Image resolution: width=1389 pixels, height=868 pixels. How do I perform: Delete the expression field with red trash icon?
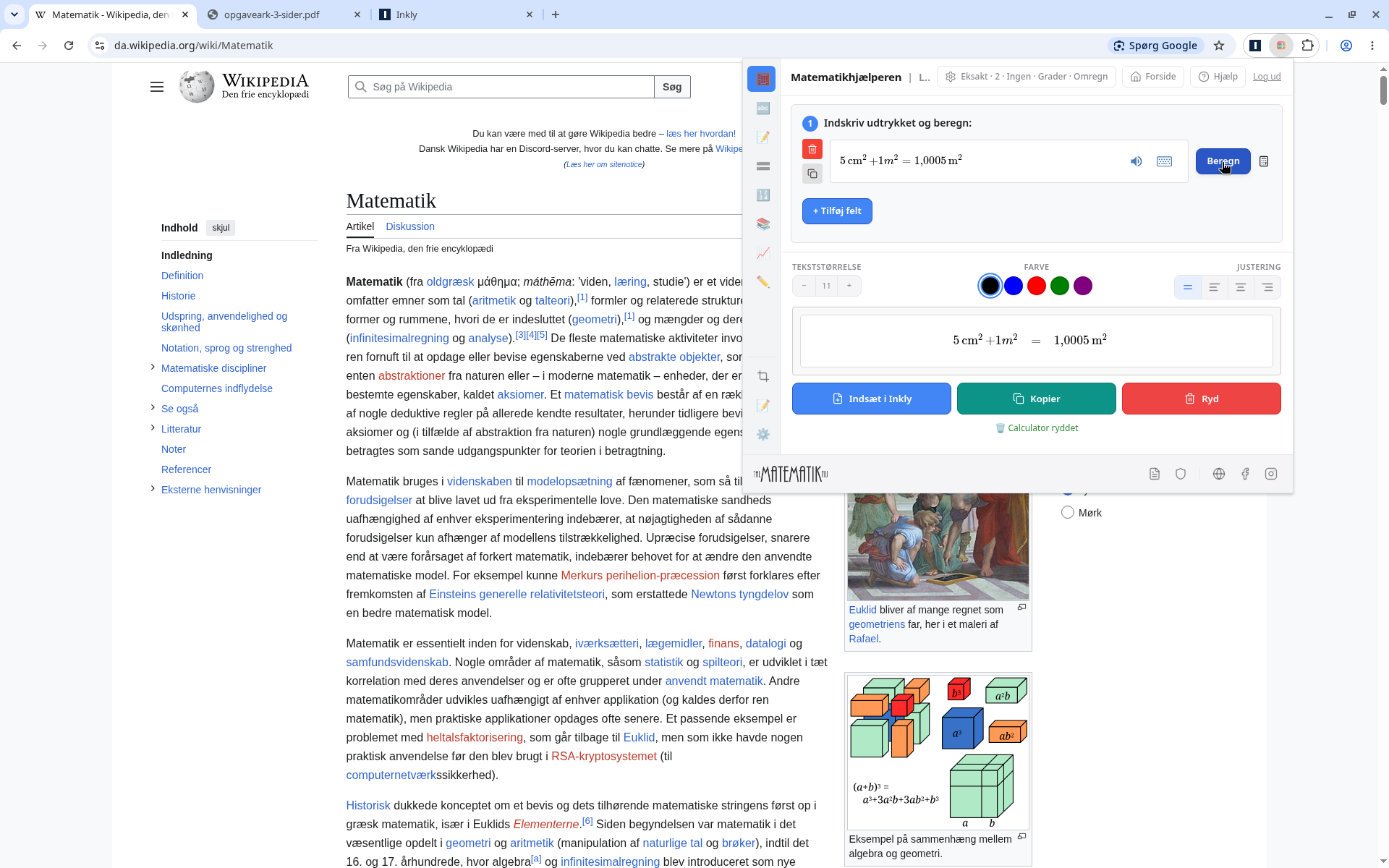(812, 149)
